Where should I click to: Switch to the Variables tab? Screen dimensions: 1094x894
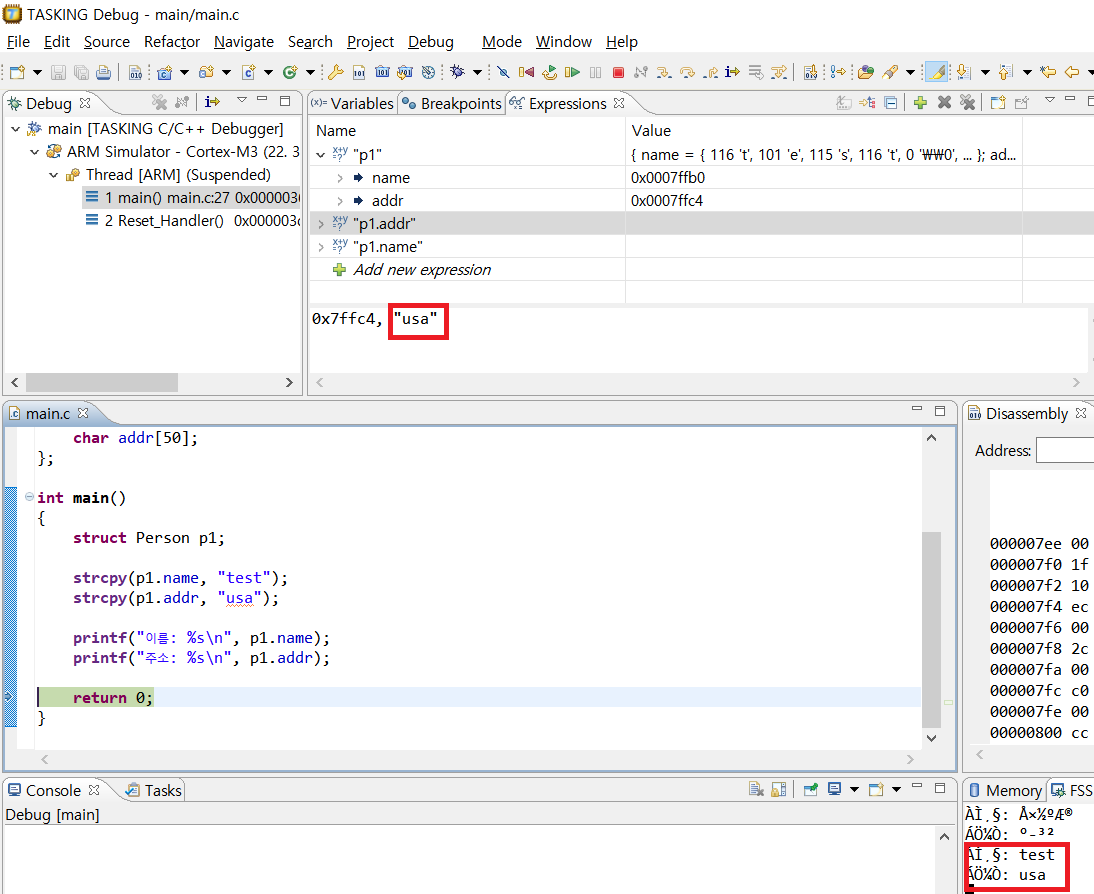(x=353, y=103)
